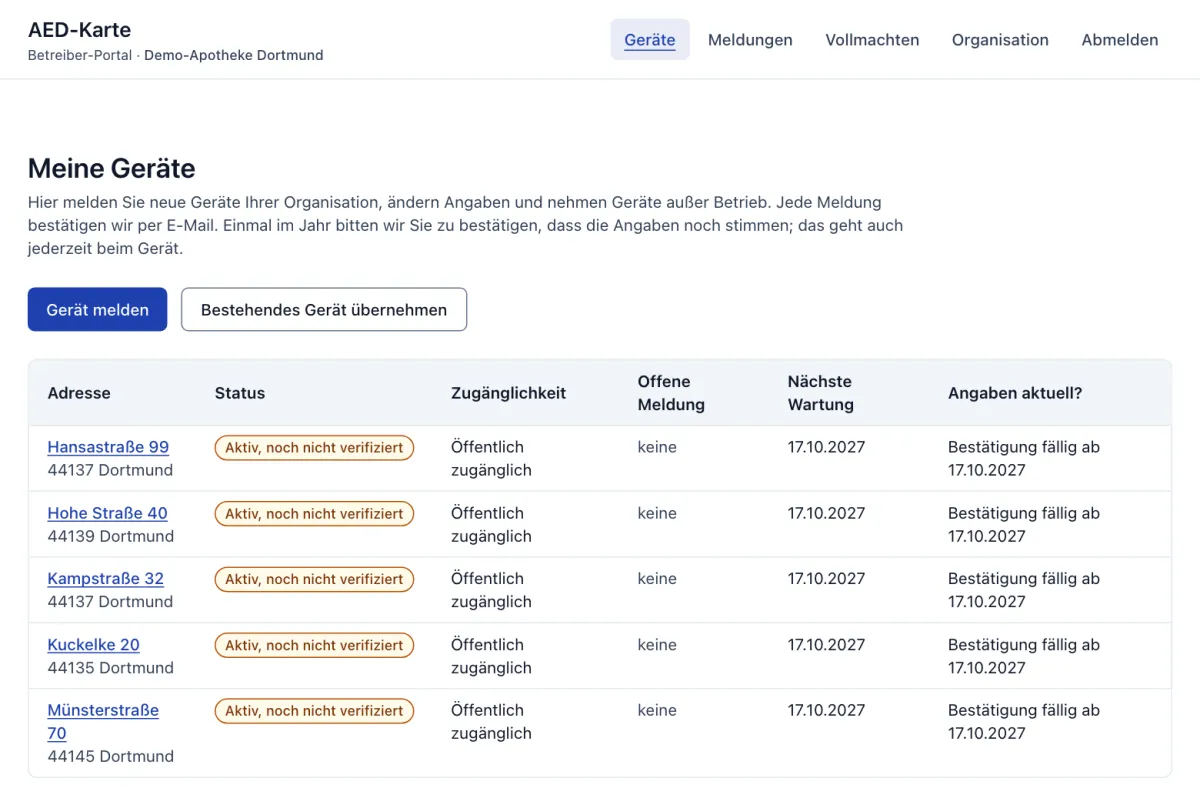Click 'keine' in the Münsterstraße 70 row
The image size is (1200, 808).
coord(657,710)
